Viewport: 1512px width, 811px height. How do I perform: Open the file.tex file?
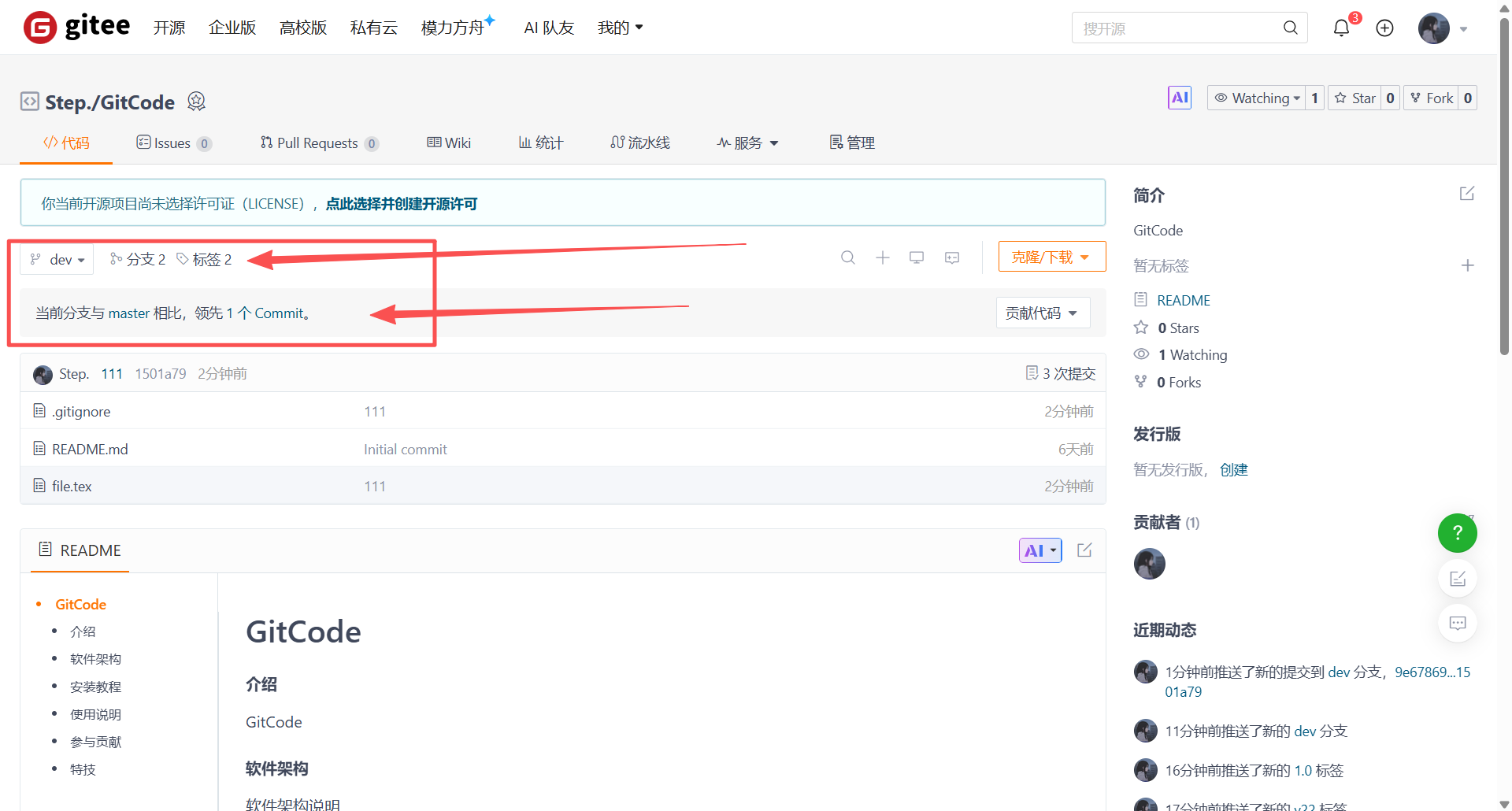(x=72, y=487)
